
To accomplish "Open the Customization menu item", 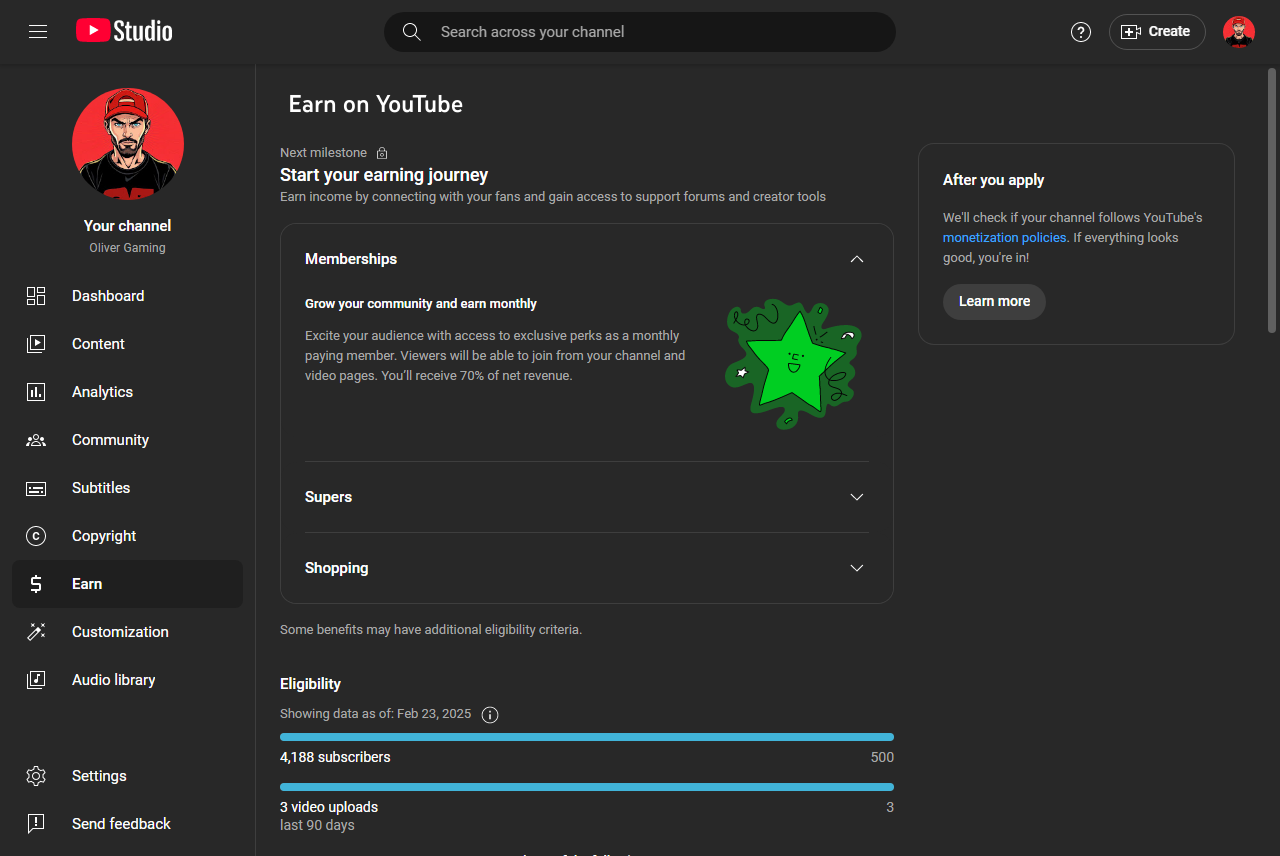I will pos(127,632).
